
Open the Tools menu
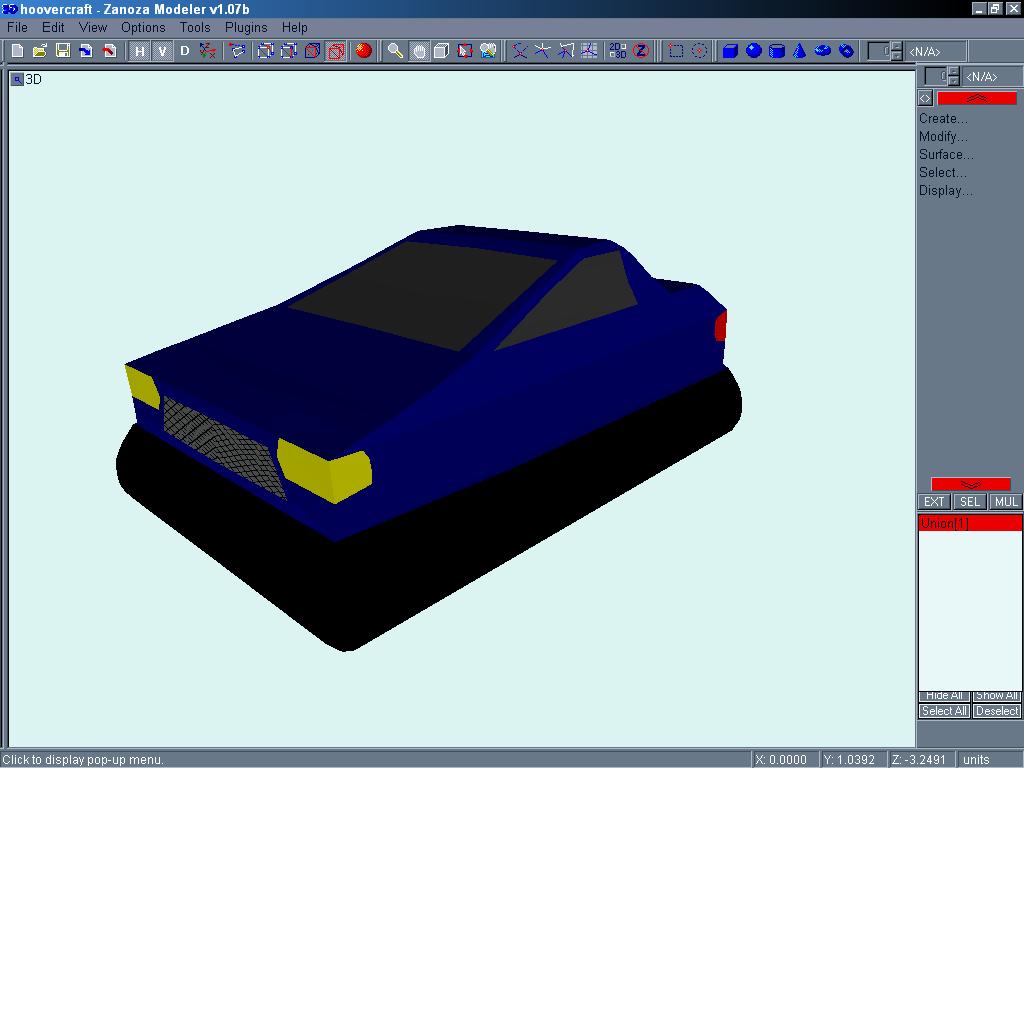point(195,27)
